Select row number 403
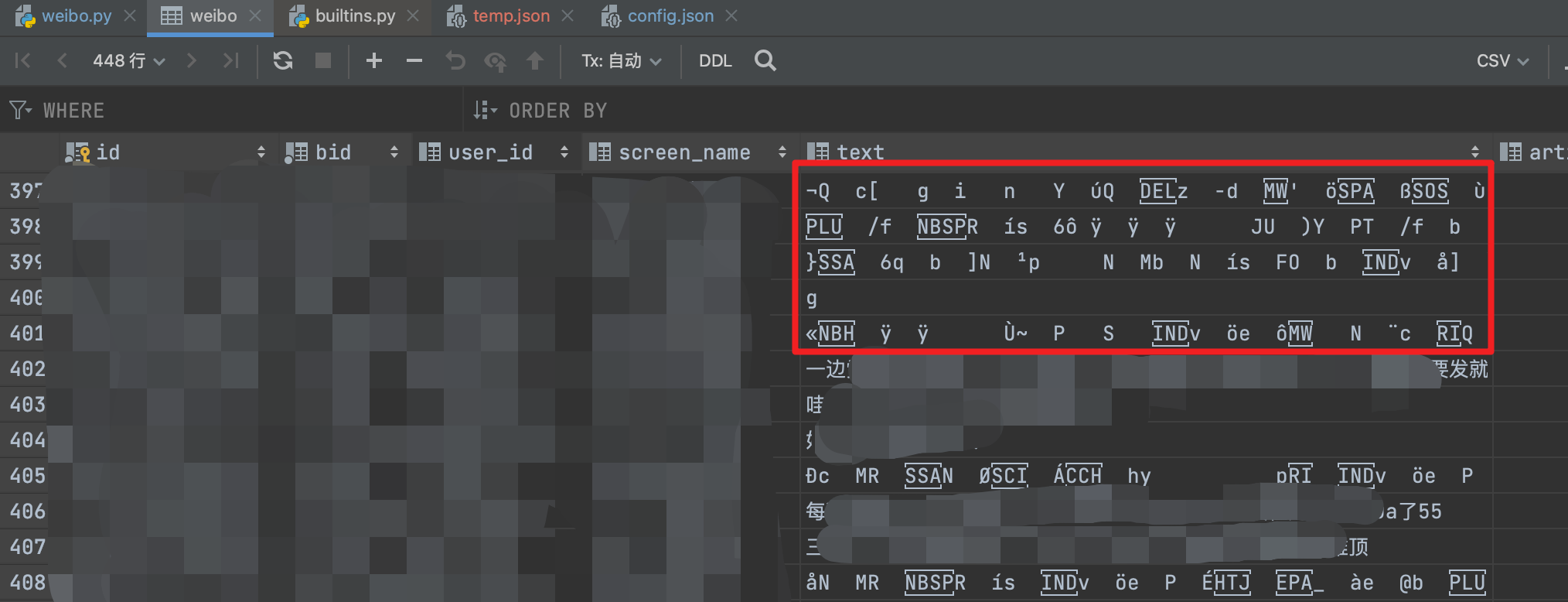Image resolution: width=1568 pixels, height=602 pixels. point(28,404)
